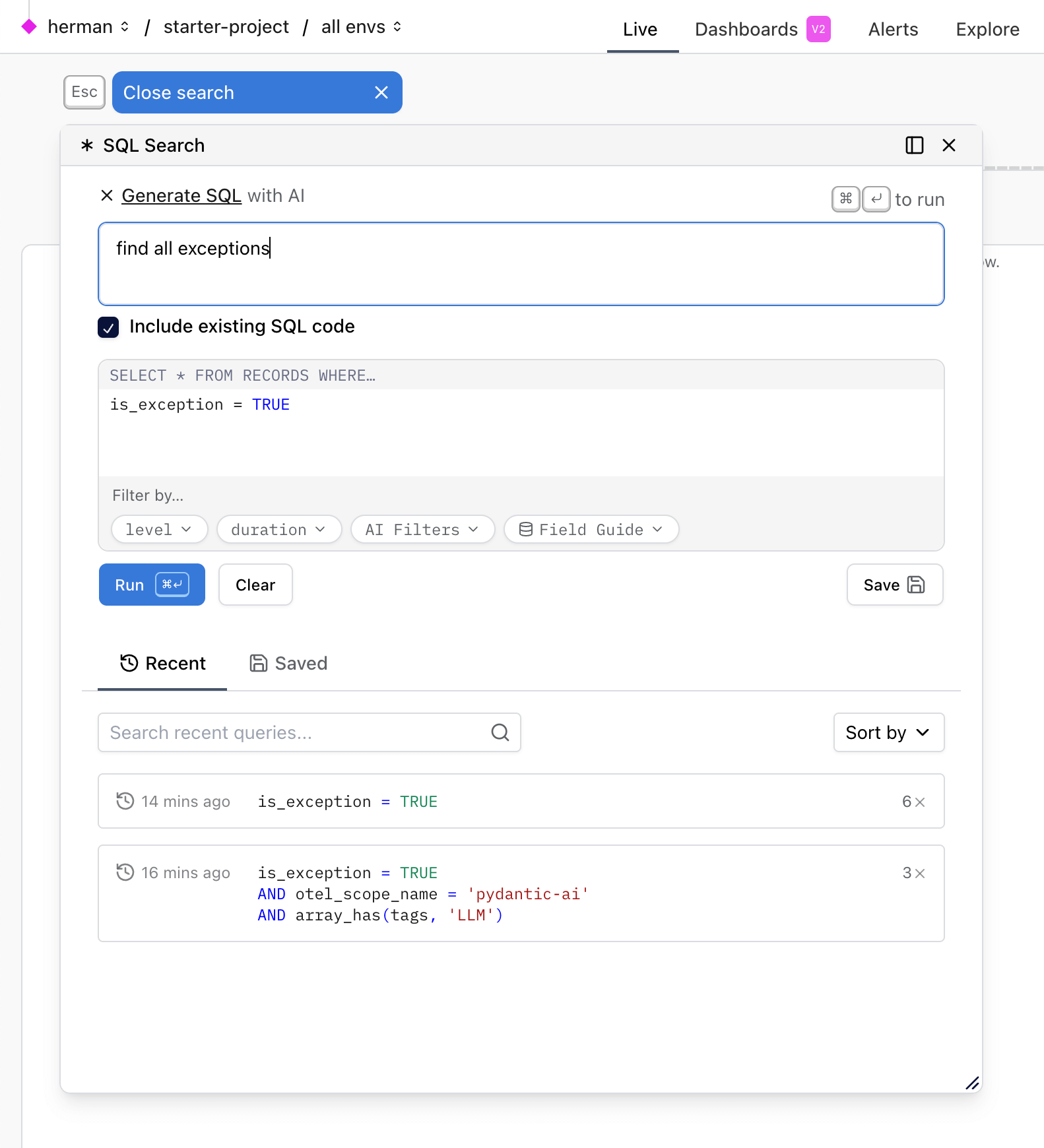Run the SQL query

[x=152, y=585]
